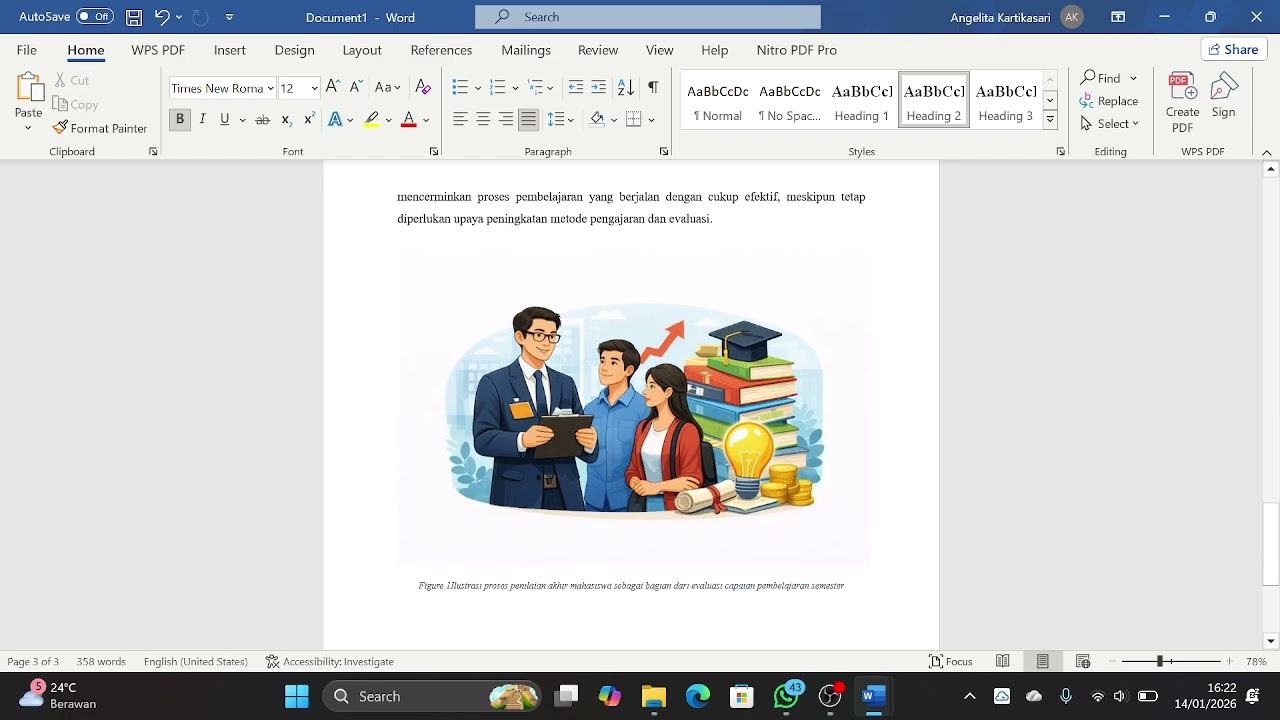
Task: Switch to Read Mode view
Action: [x=1003, y=661]
